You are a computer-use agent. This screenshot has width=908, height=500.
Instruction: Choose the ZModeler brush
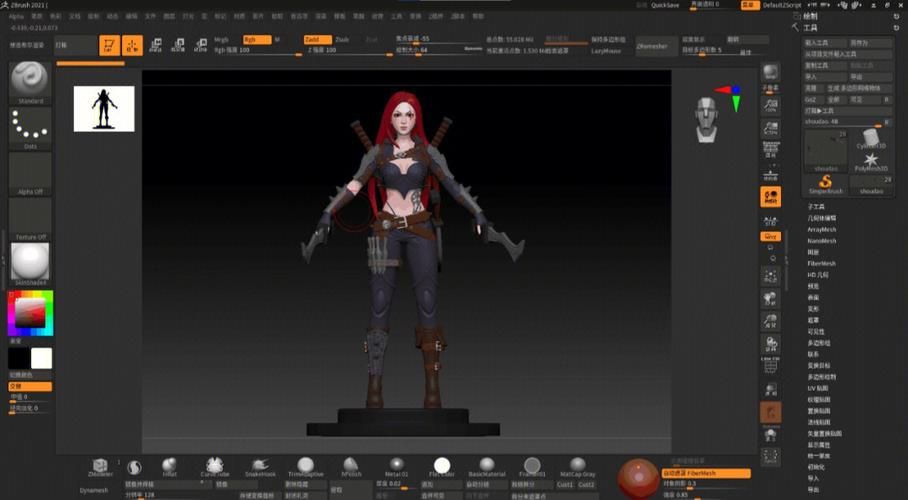click(x=99, y=466)
